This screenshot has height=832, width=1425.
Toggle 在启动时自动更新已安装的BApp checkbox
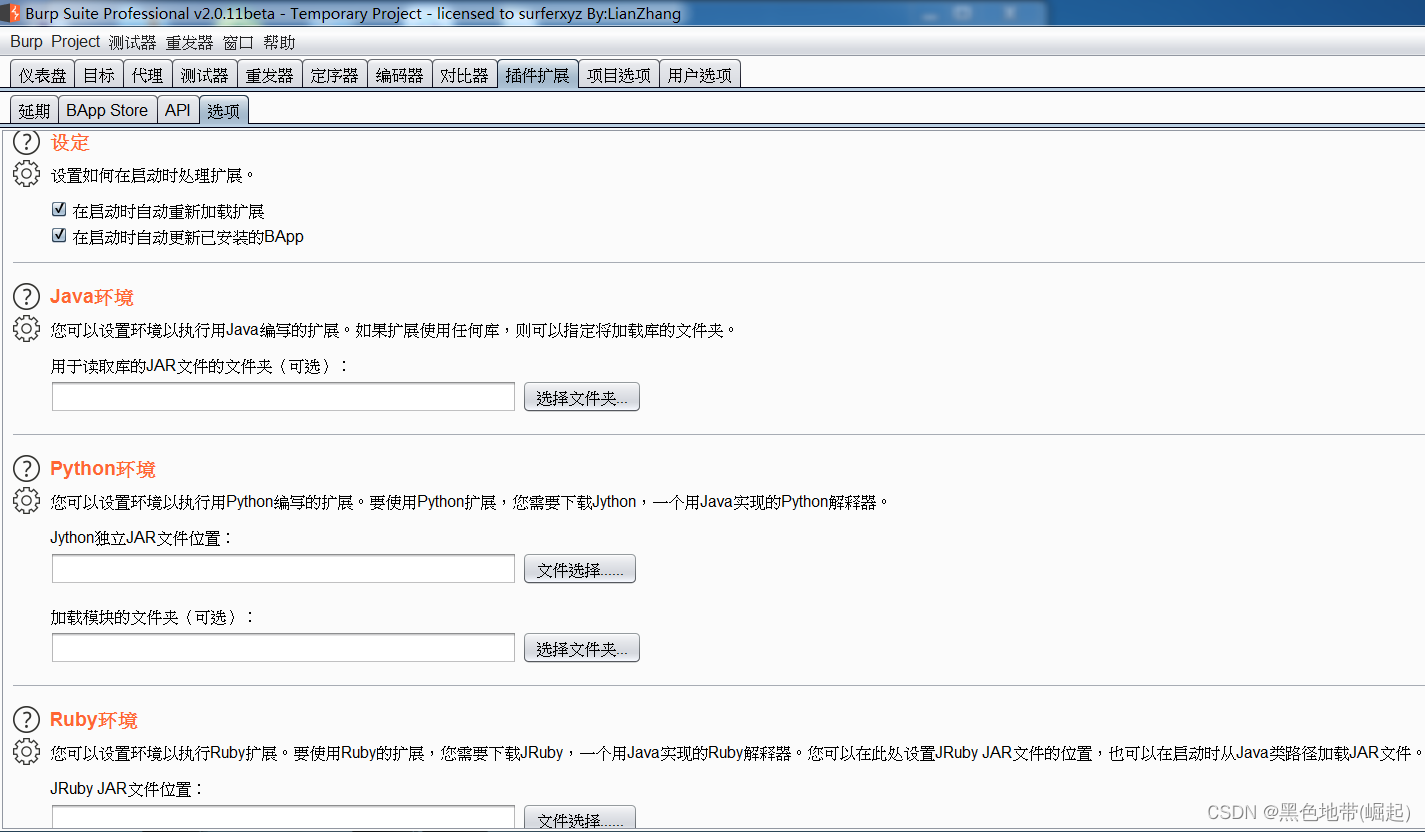pyautogui.click(x=59, y=236)
